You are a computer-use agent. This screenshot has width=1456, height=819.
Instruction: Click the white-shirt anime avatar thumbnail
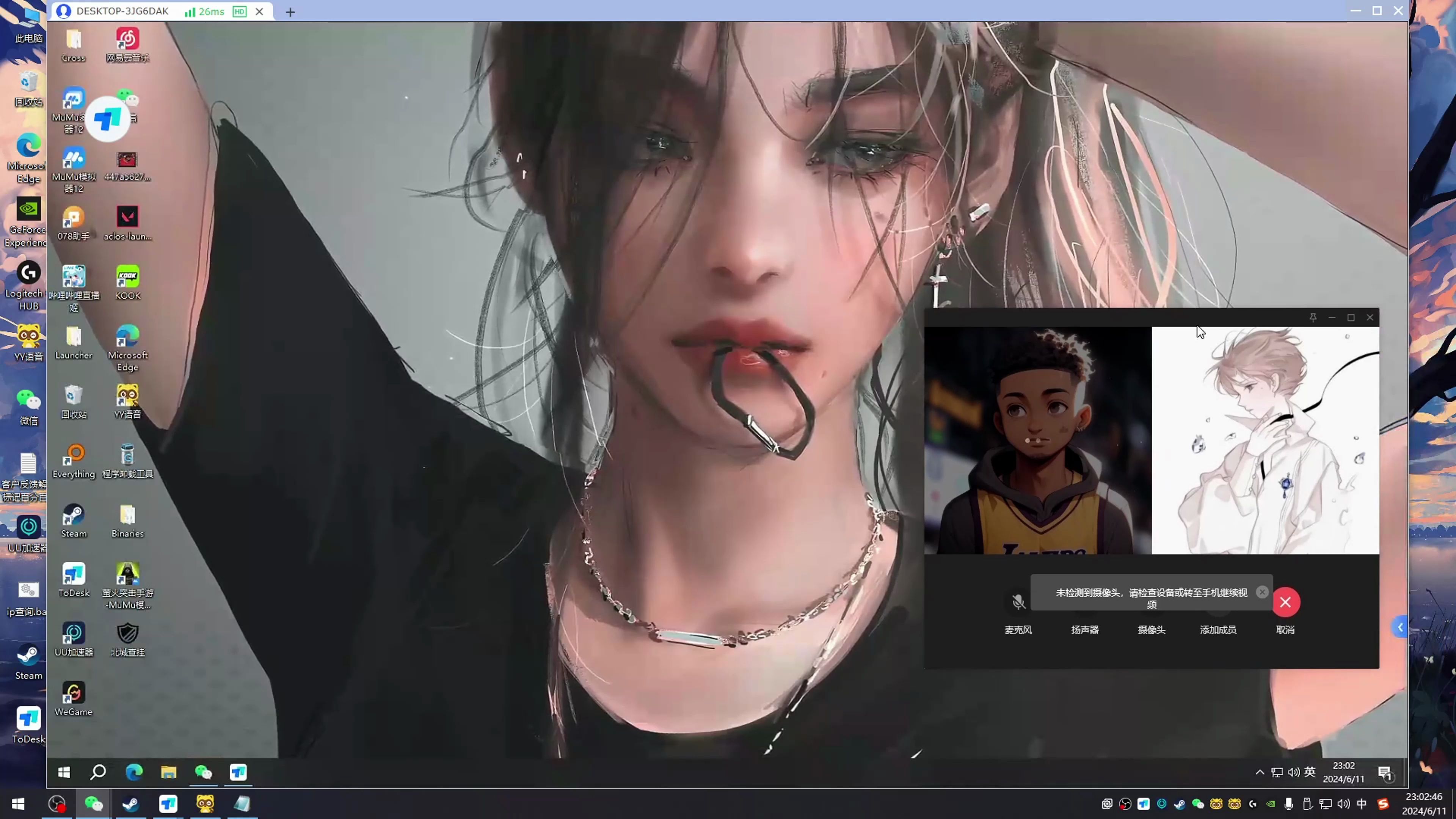tap(1266, 440)
